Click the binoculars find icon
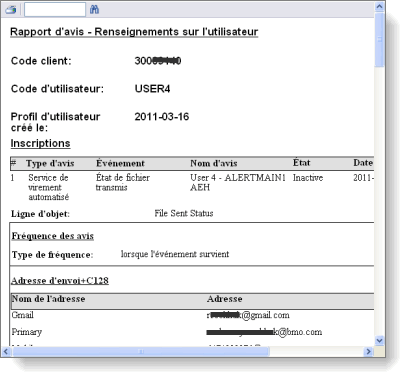The height and width of the screenshot is (384, 412). pyautogui.click(x=94, y=9)
